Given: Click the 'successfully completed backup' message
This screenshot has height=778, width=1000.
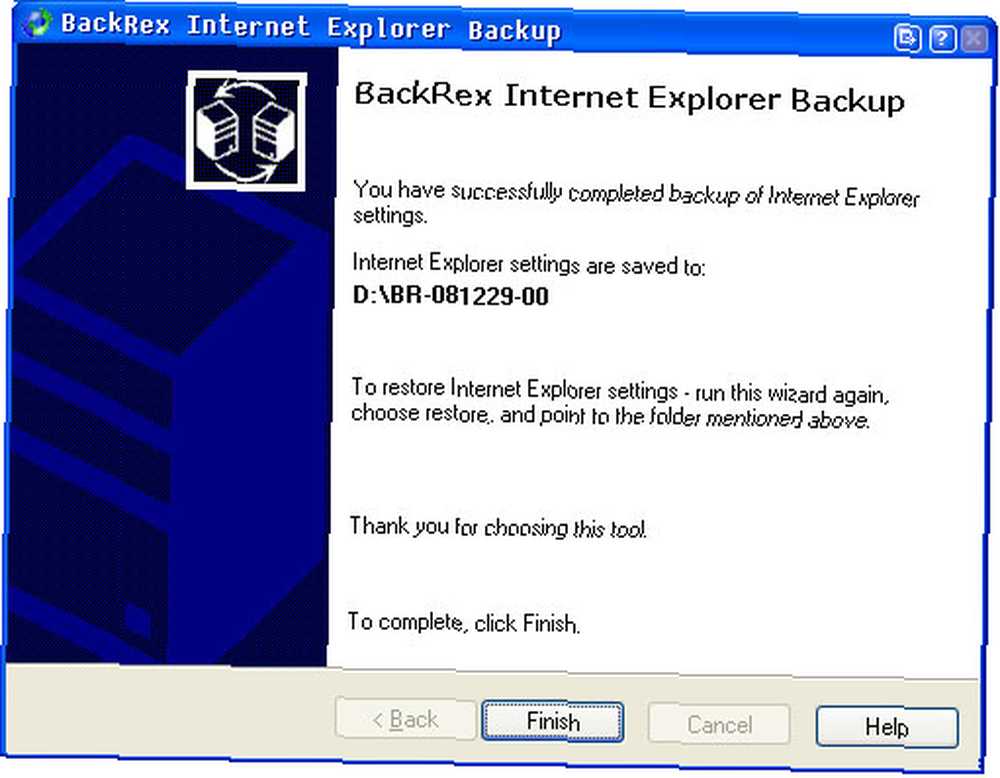Looking at the screenshot, I should pos(636,202).
